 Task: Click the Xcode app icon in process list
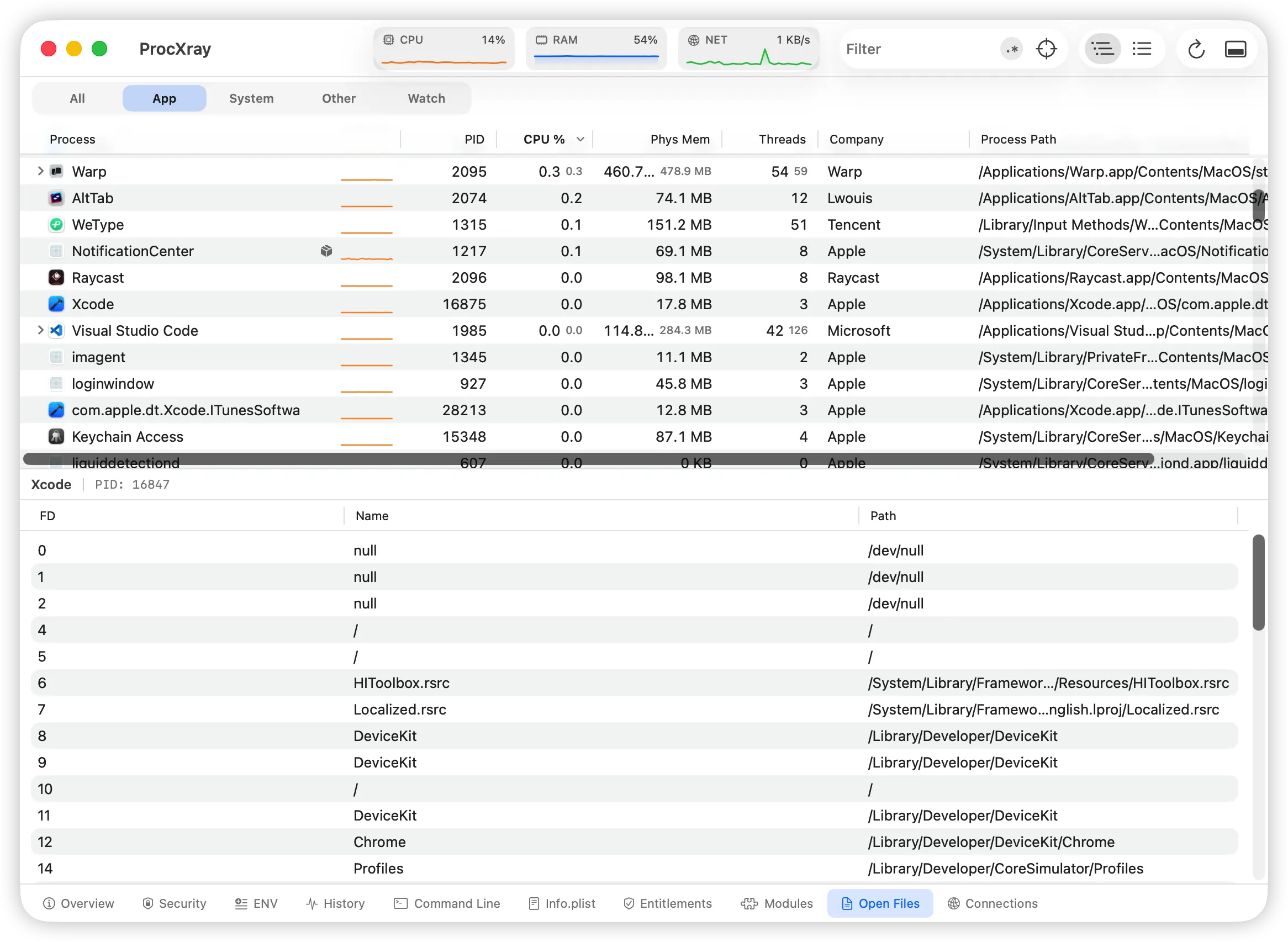56,304
